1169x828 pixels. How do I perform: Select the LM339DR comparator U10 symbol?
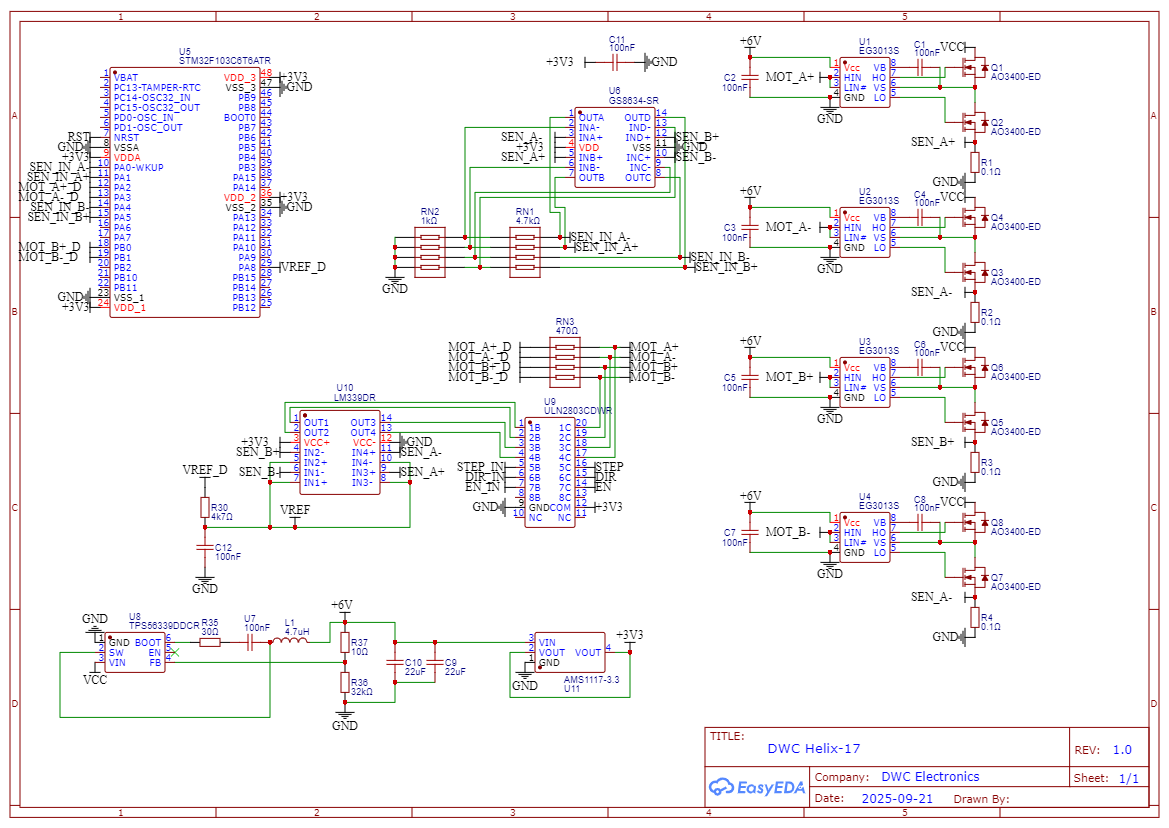[339, 452]
